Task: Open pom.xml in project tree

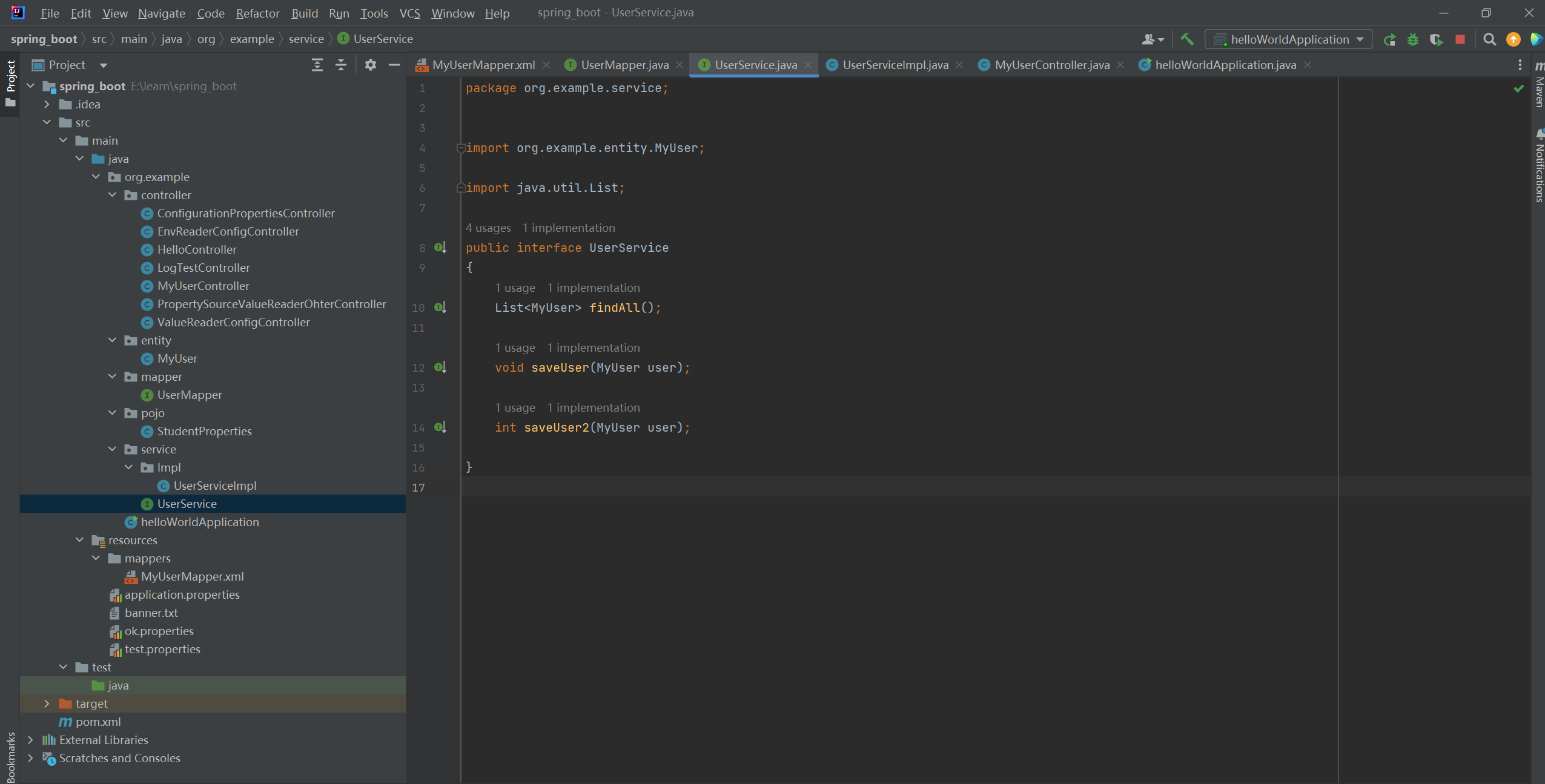Action: pyautogui.click(x=98, y=722)
